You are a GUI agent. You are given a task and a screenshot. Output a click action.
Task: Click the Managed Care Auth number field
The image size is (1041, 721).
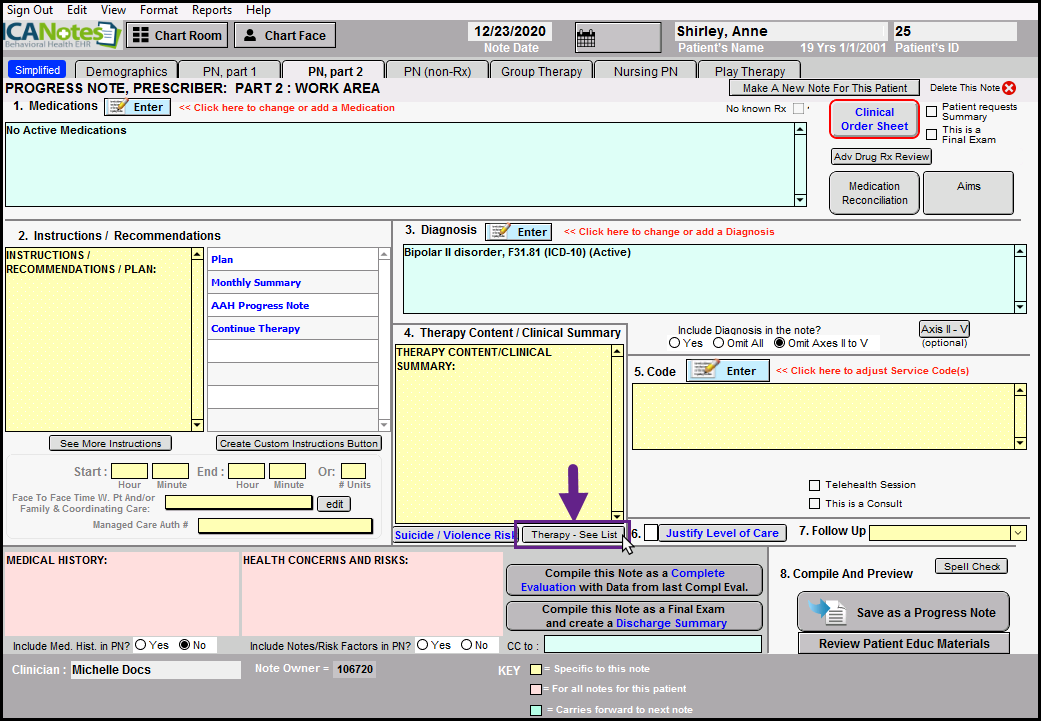285,525
